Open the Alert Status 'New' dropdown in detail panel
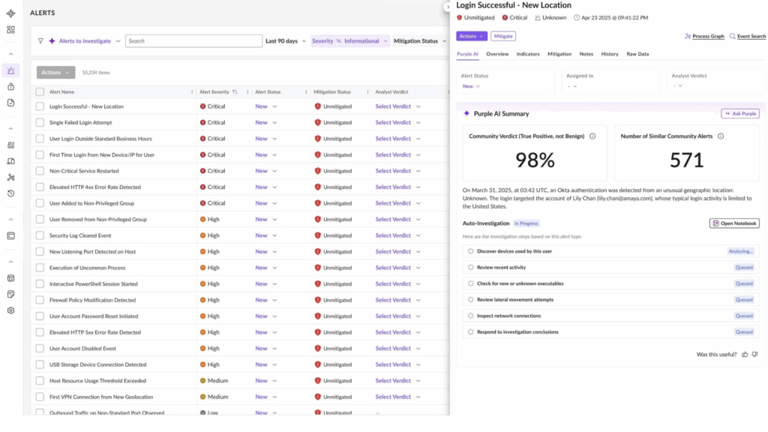 click(x=470, y=86)
